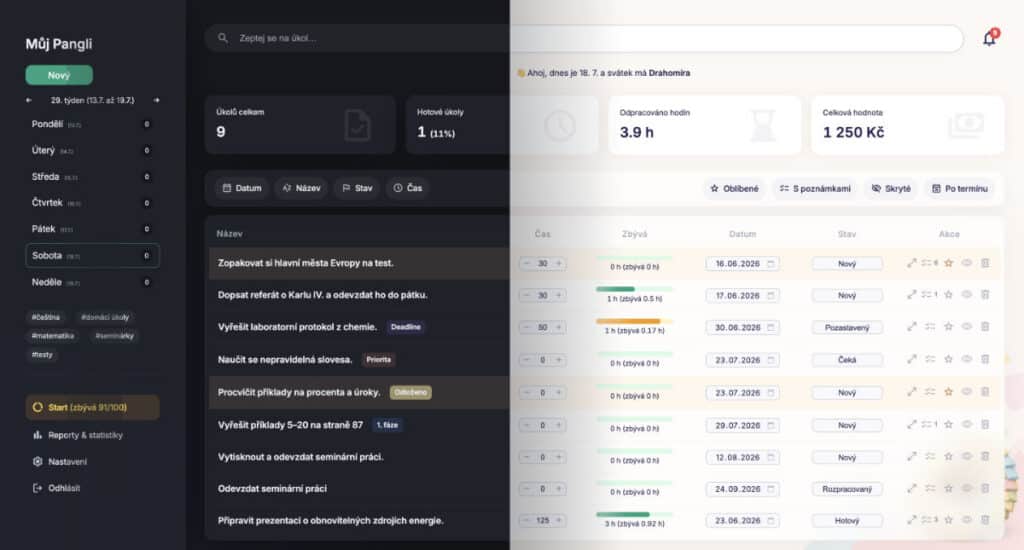Sort tasks by Název
The image size is (1024, 550).
pyautogui.click(x=301, y=188)
